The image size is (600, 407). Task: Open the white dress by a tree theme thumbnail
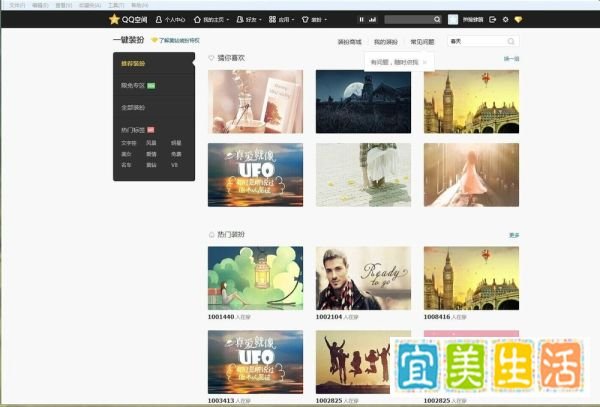[x=363, y=175]
